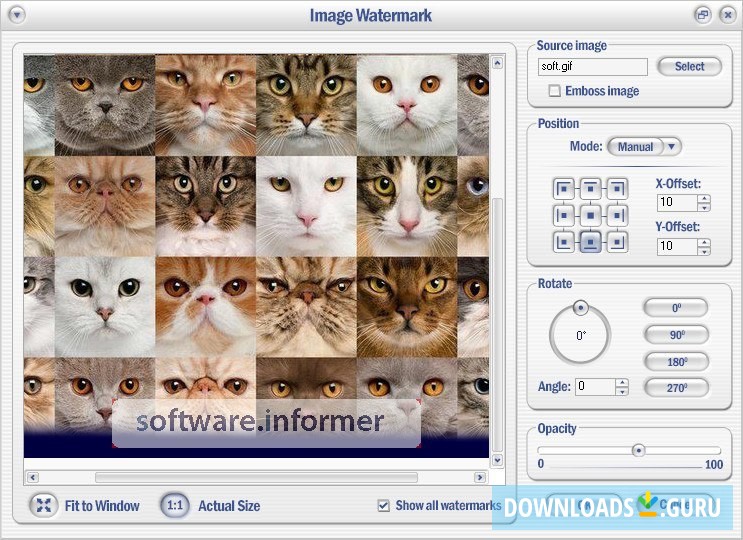This screenshot has height=540, width=743.
Task: Click preview vertical scrollbar down arrow
Action: coord(497,459)
